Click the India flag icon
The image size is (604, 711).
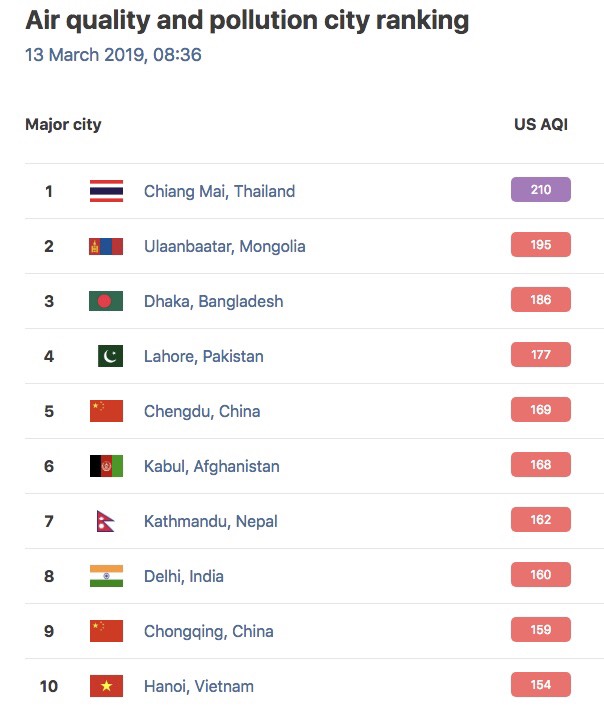pyautogui.click(x=106, y=576)
